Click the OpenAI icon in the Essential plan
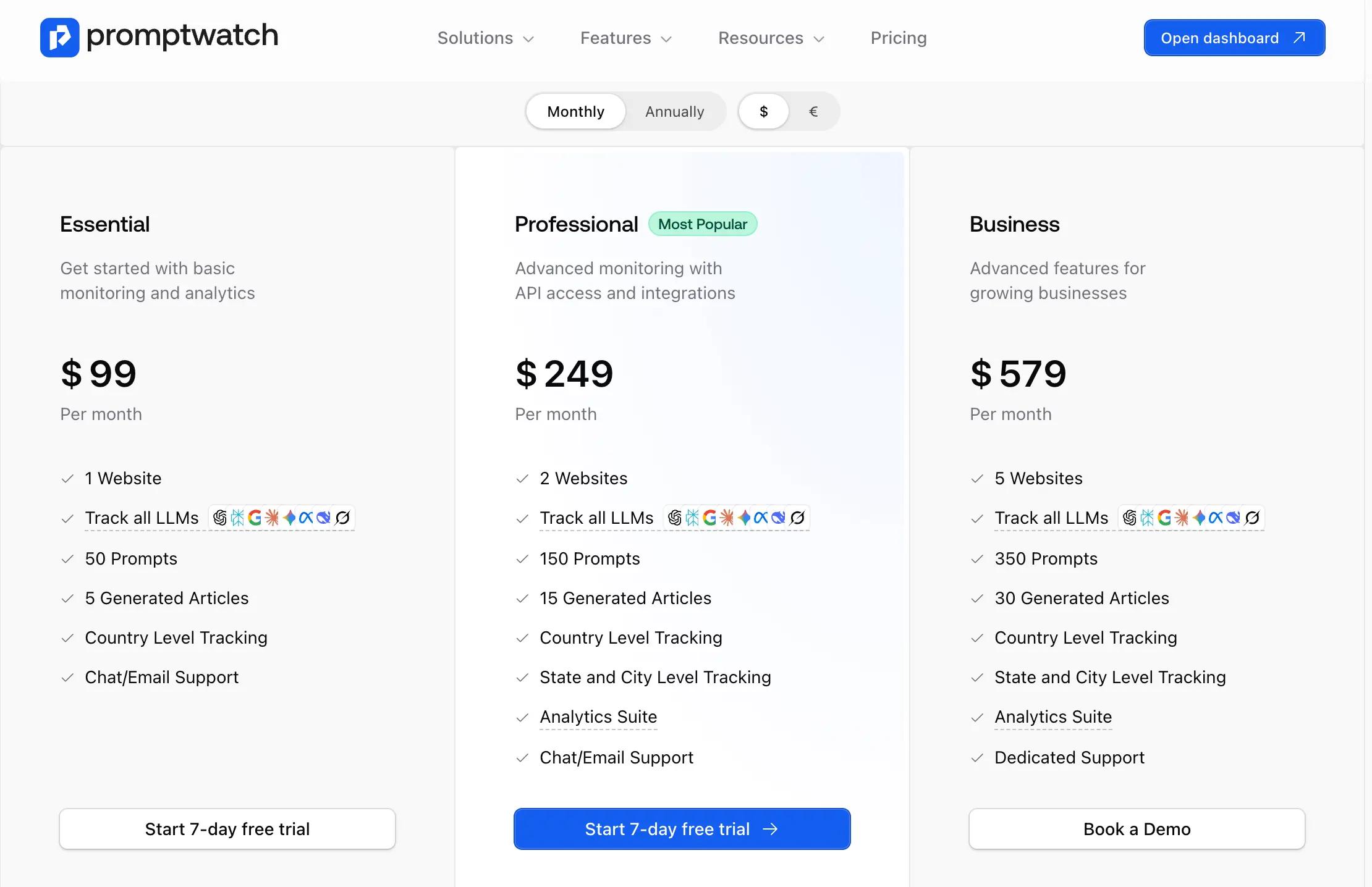The image size is (1372, 887). (221, 518)
